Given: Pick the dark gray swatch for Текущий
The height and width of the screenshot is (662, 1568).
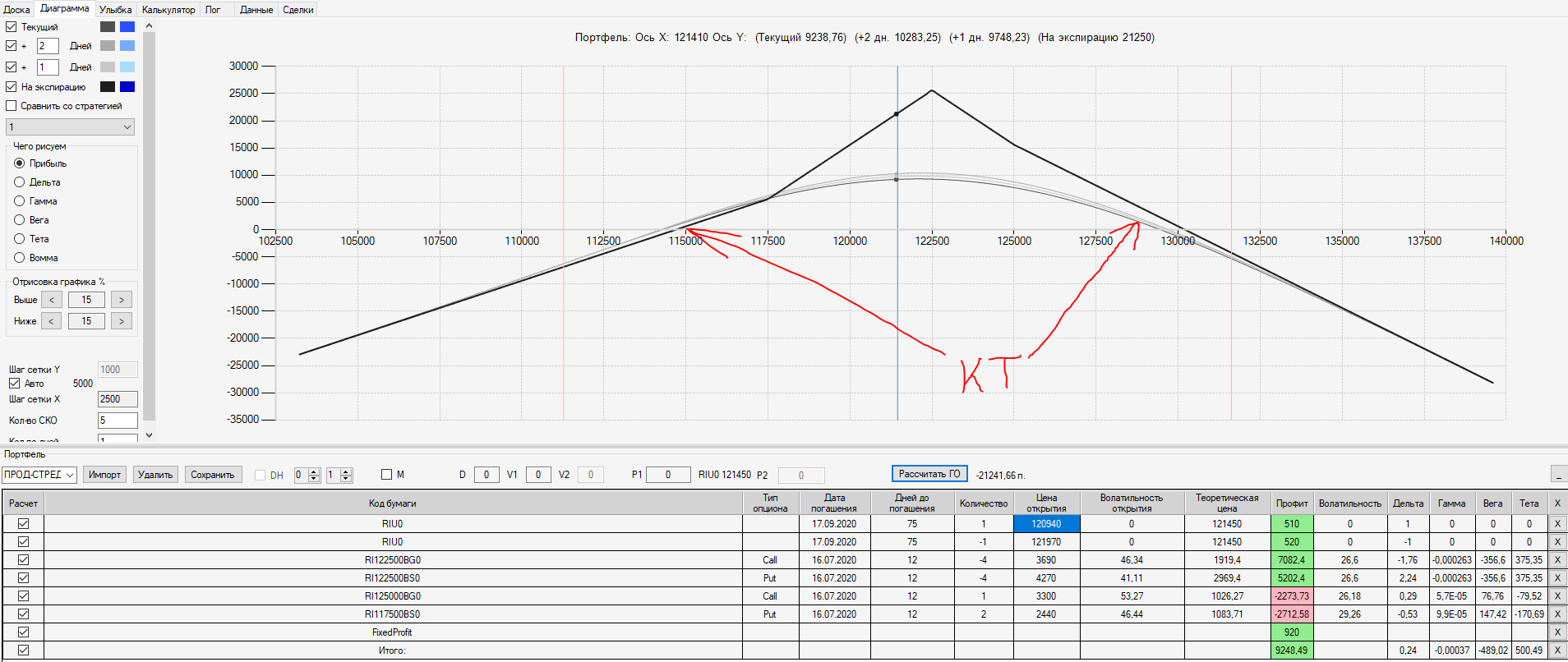Looking at the screenshot, I should click(108, 26).
